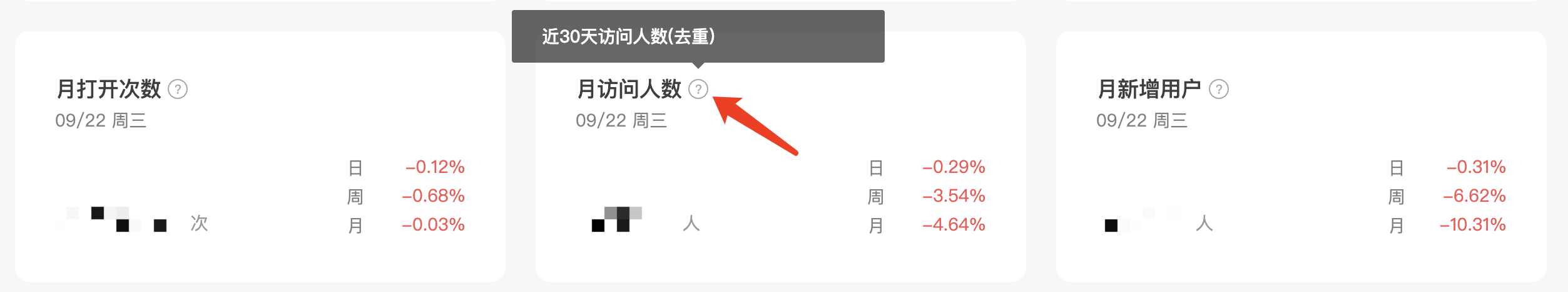Click the blurred visitor number in 月访问人数
This screenshot has height=292, width=1568.
pos(618,219)
